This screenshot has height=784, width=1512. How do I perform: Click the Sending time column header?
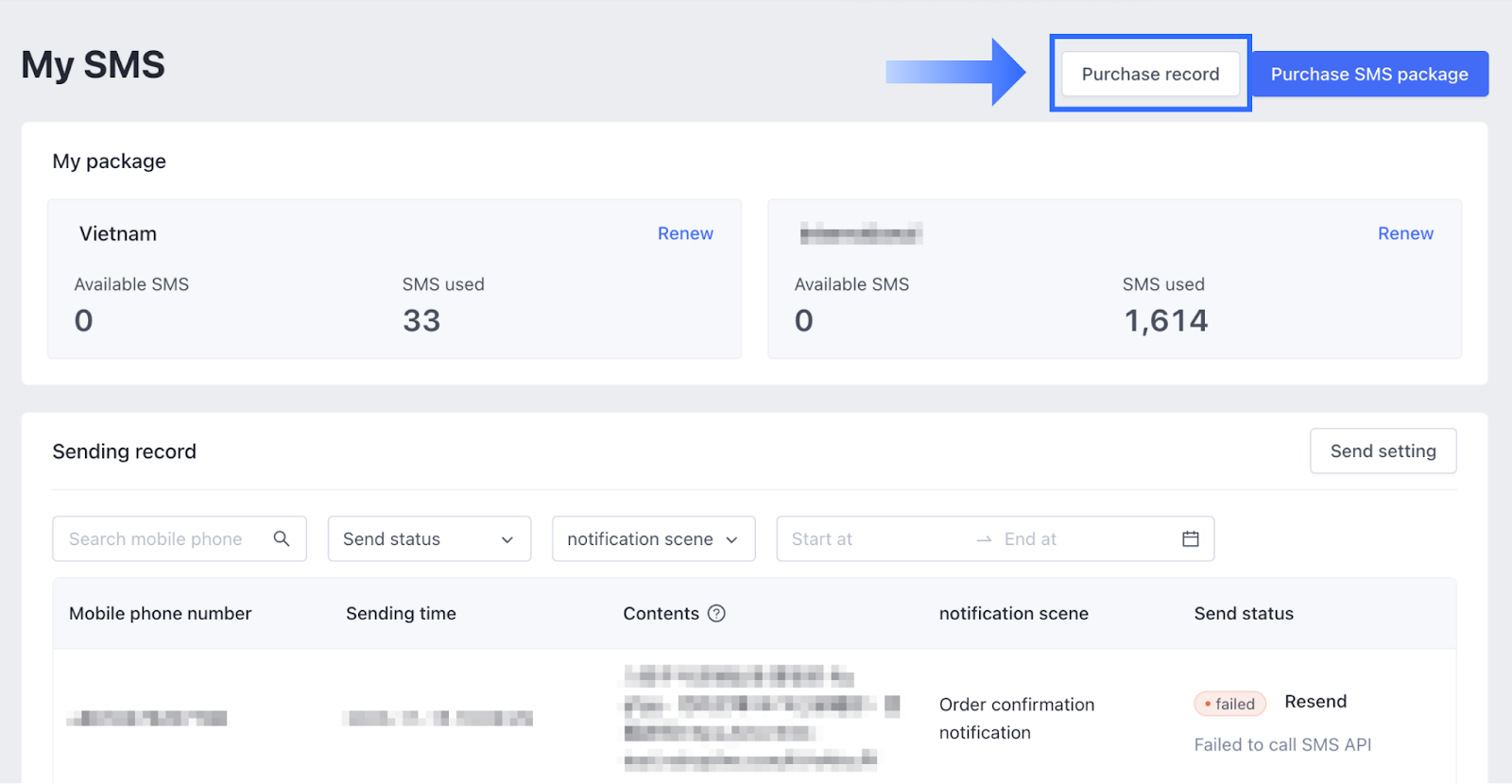click(401, 614)
